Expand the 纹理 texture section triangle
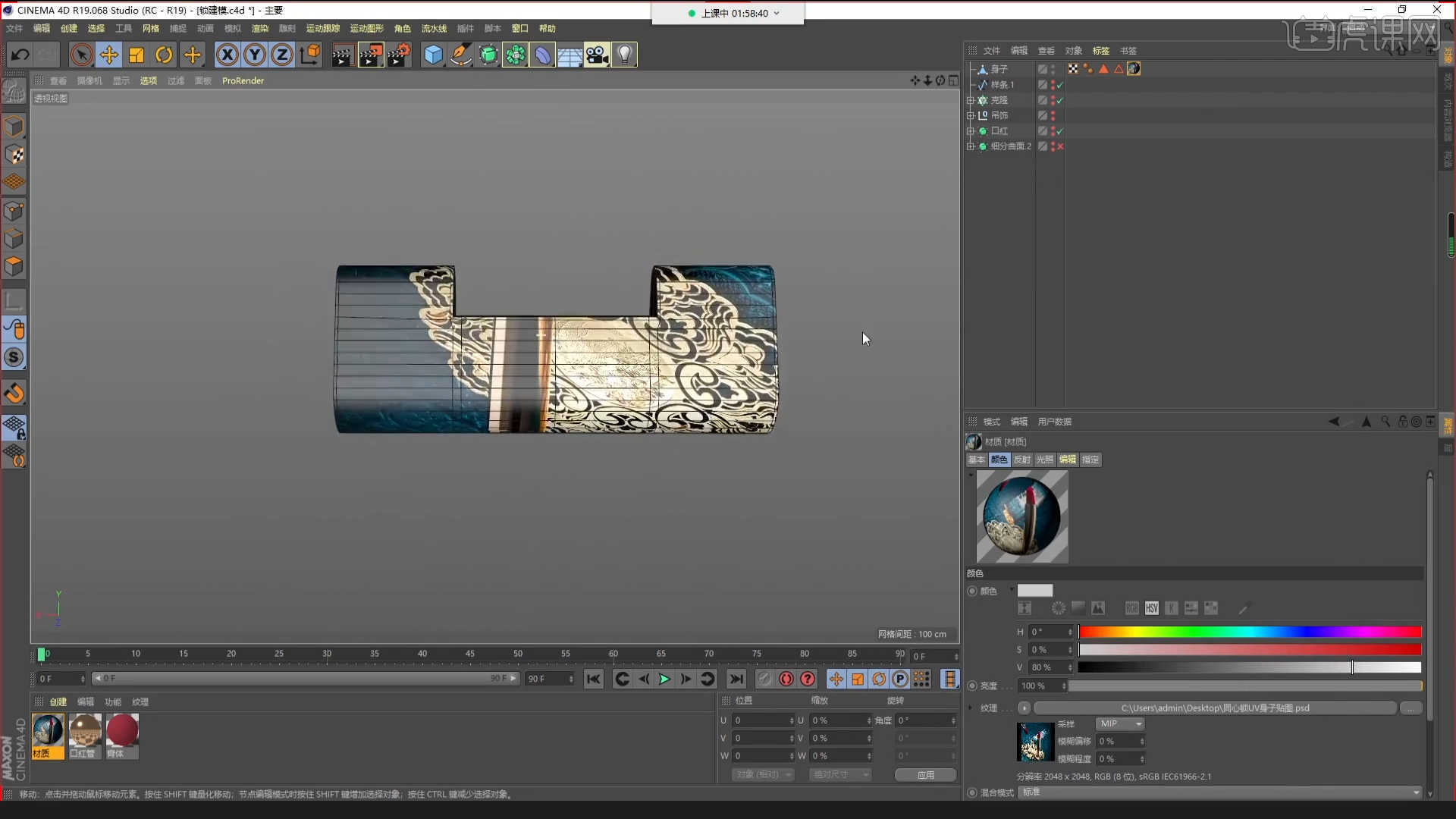 coord(971,708)
